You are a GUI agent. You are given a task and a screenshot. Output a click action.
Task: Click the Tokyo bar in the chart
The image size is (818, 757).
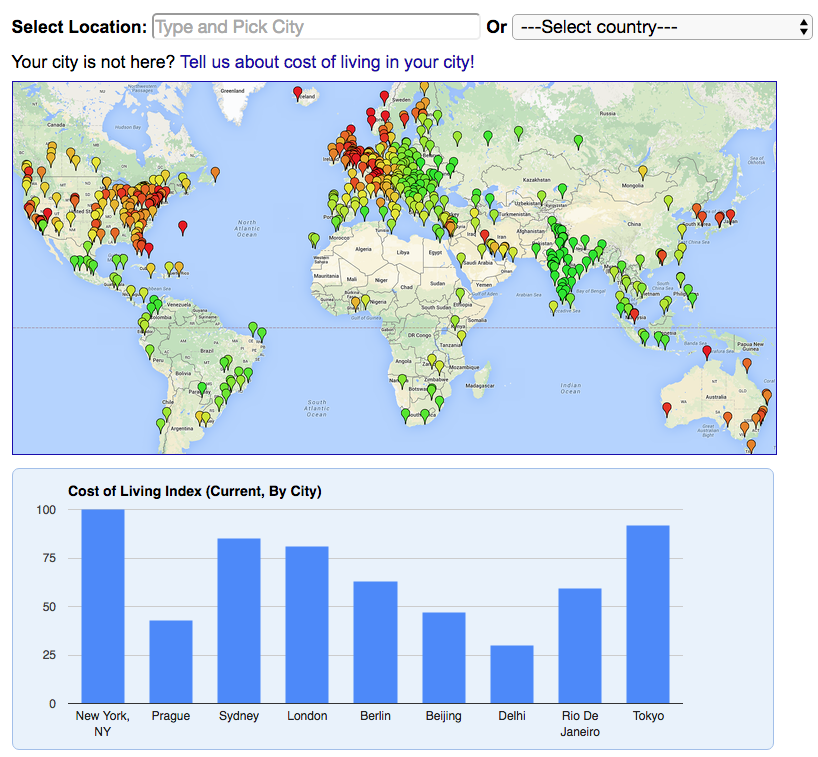[x=648, y=614]
